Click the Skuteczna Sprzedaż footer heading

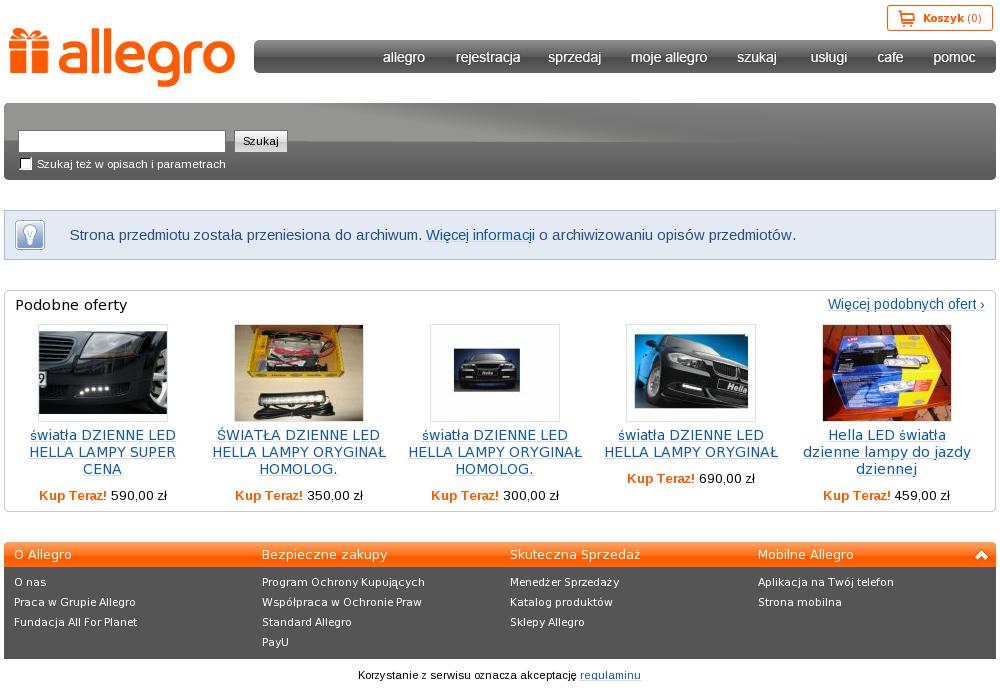click(x=575, y=555)
